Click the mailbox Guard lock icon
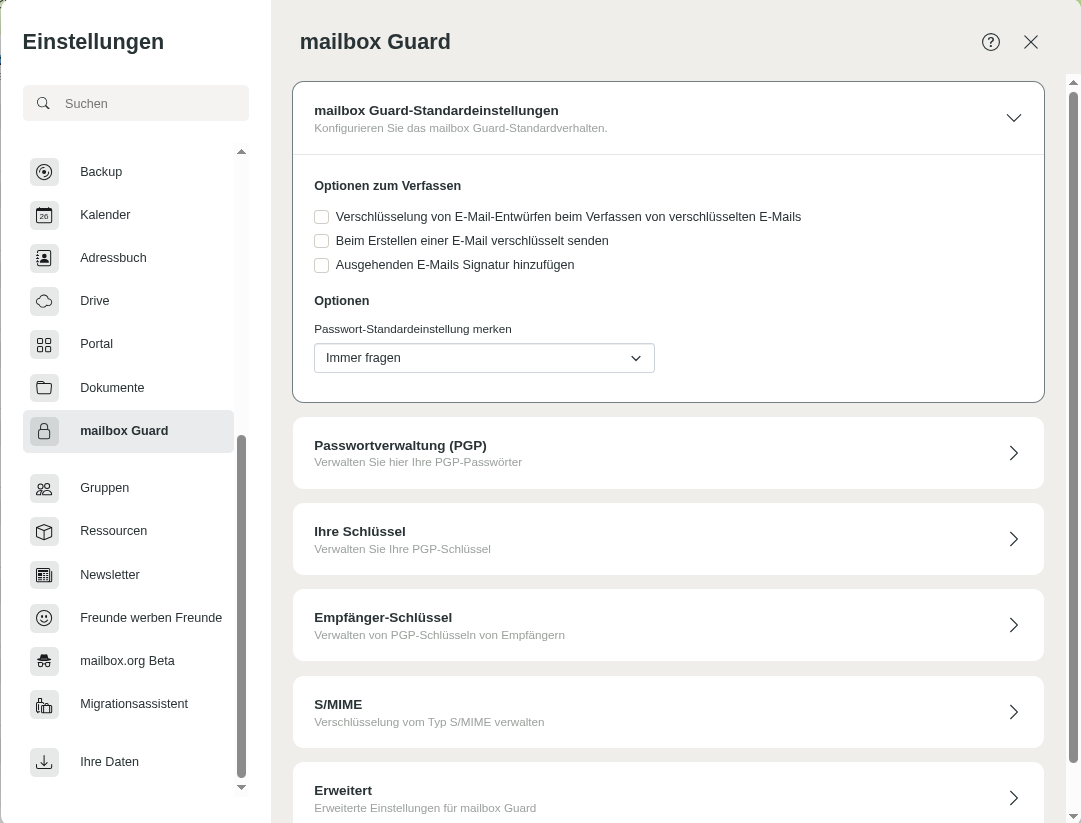The height and width of the screenshot is (823, 1081). [x=44, y=431]
